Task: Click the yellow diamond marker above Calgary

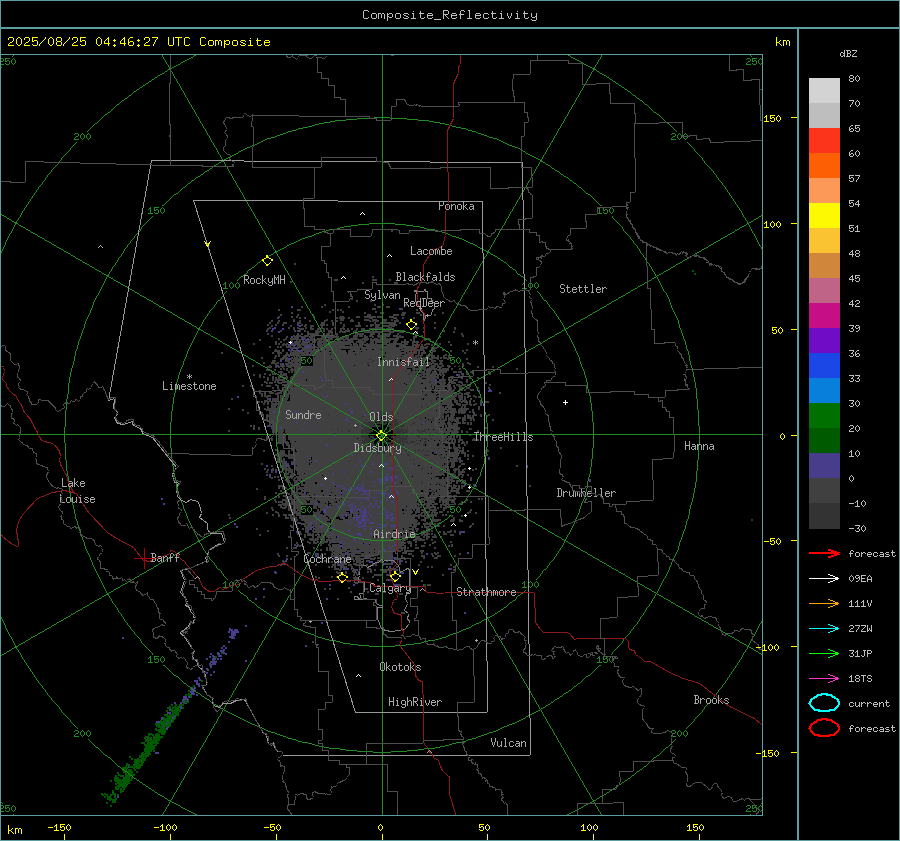Action: pos(395,576)
